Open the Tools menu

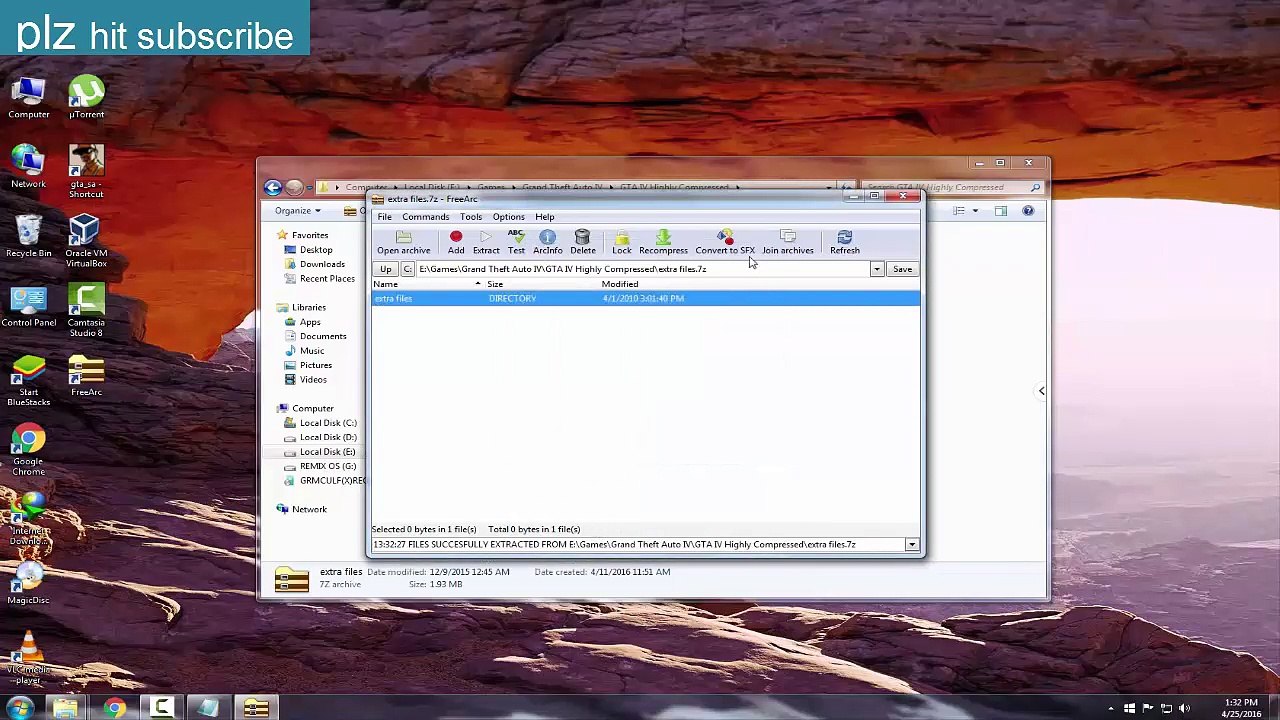471,217
